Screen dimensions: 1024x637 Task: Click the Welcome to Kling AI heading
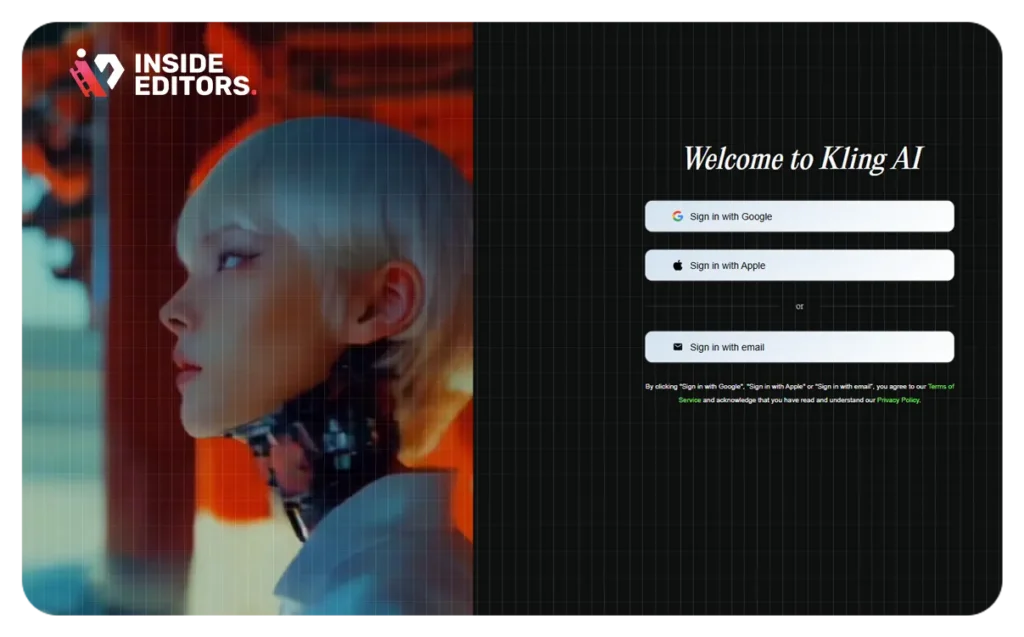coord(803,159)
